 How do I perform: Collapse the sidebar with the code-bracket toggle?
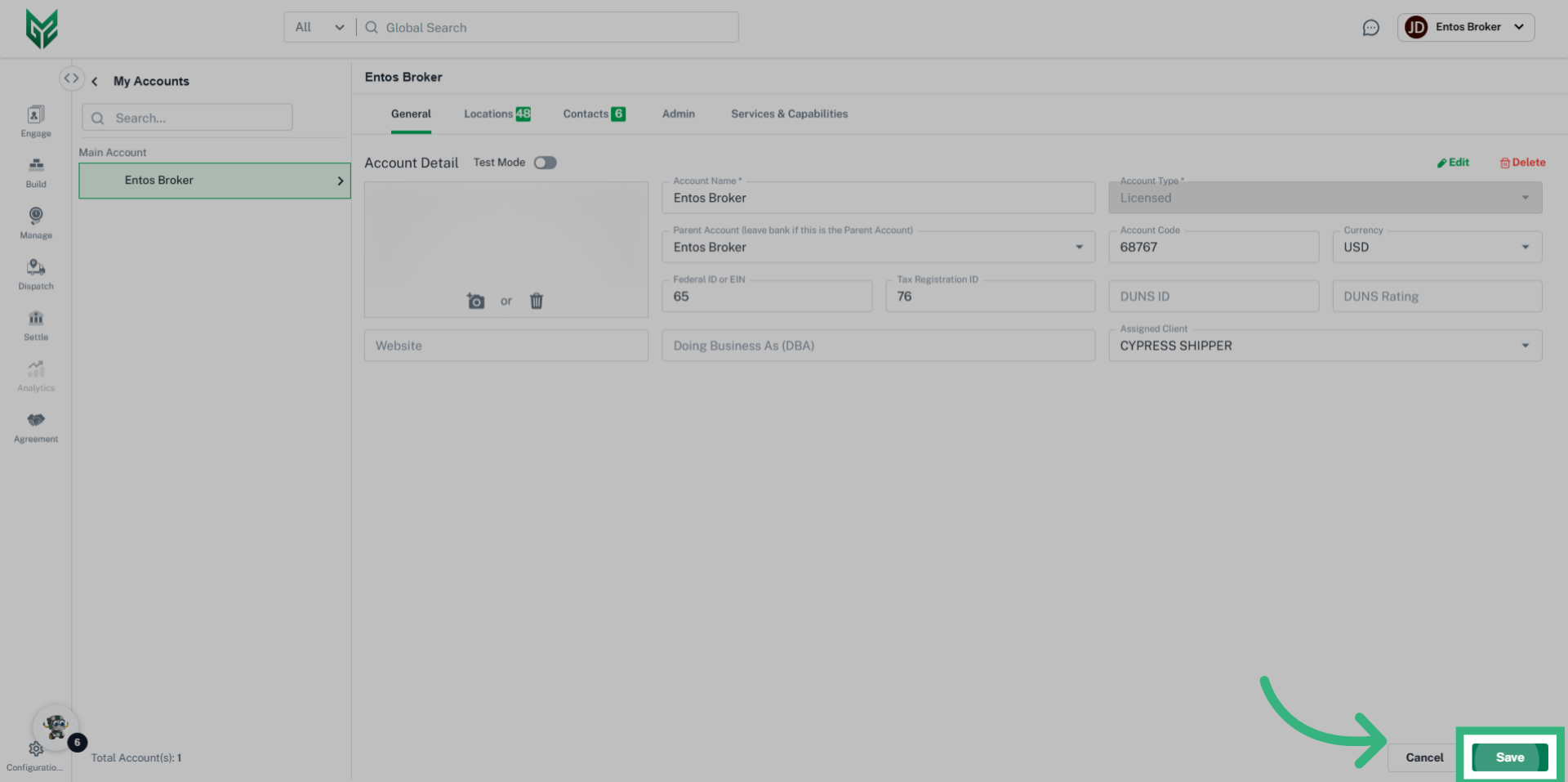[72, 78]
